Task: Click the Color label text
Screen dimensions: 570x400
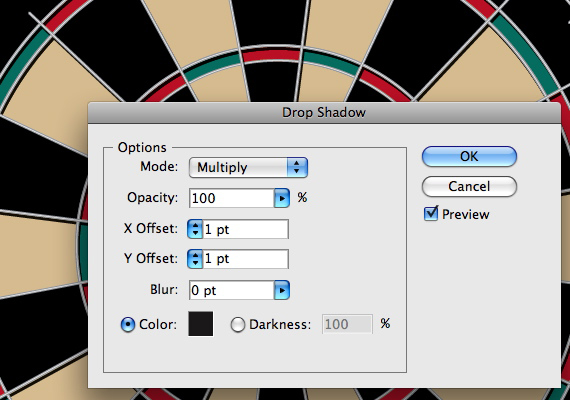Action: pyautogui.click(x=158, y=324)
